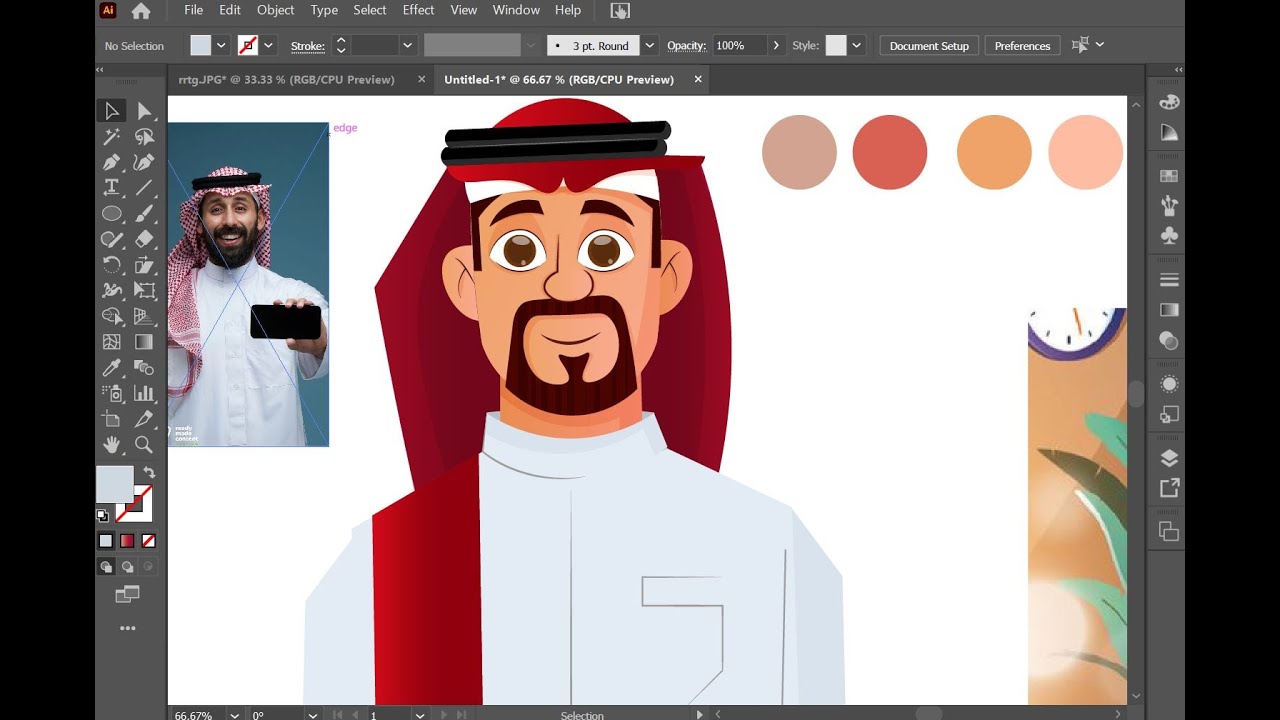Viewport: 1280px width, 720px height.
Task: Select the Line Segment tool
Action: click(x=144, y=187)
